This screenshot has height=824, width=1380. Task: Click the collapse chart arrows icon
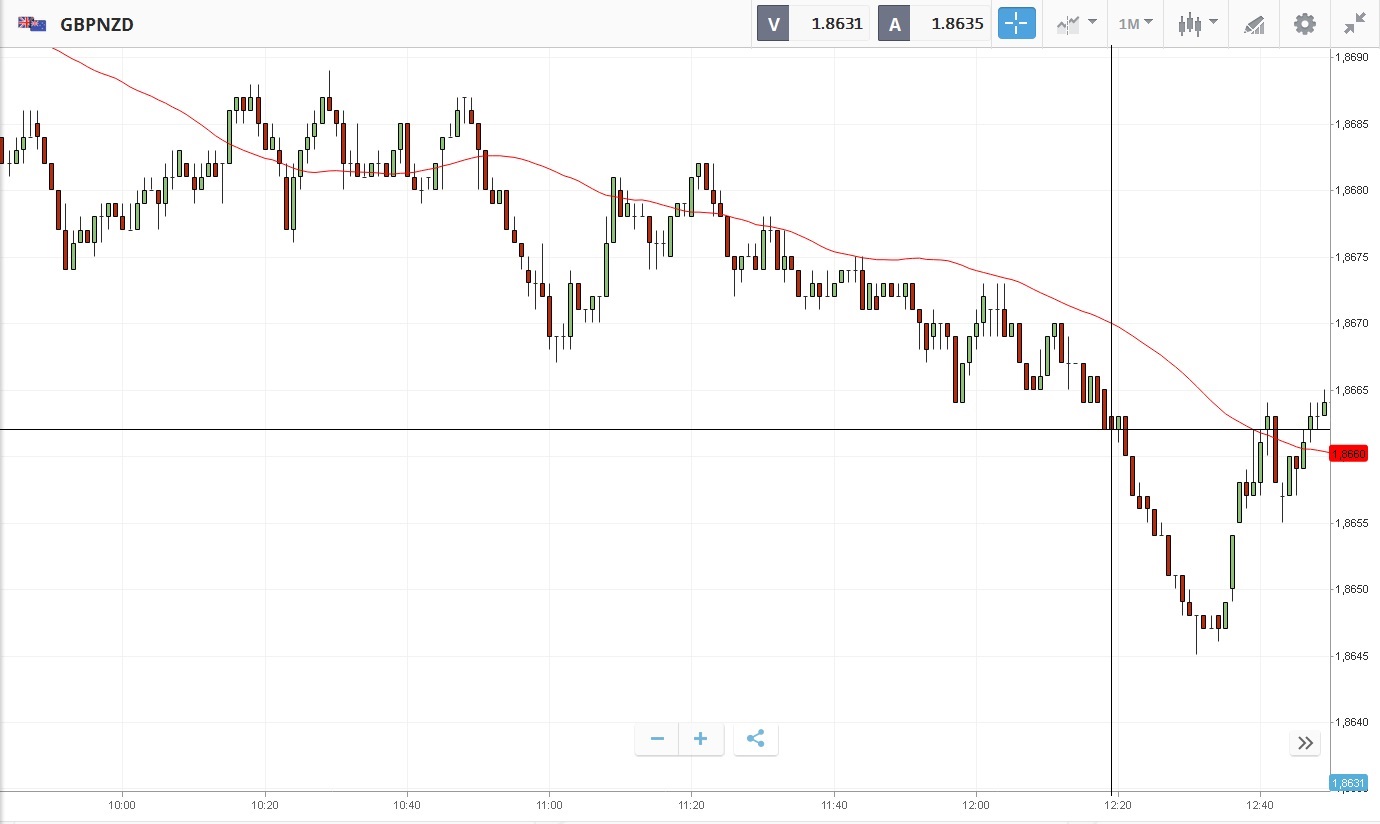click(x=1355, y=24)
